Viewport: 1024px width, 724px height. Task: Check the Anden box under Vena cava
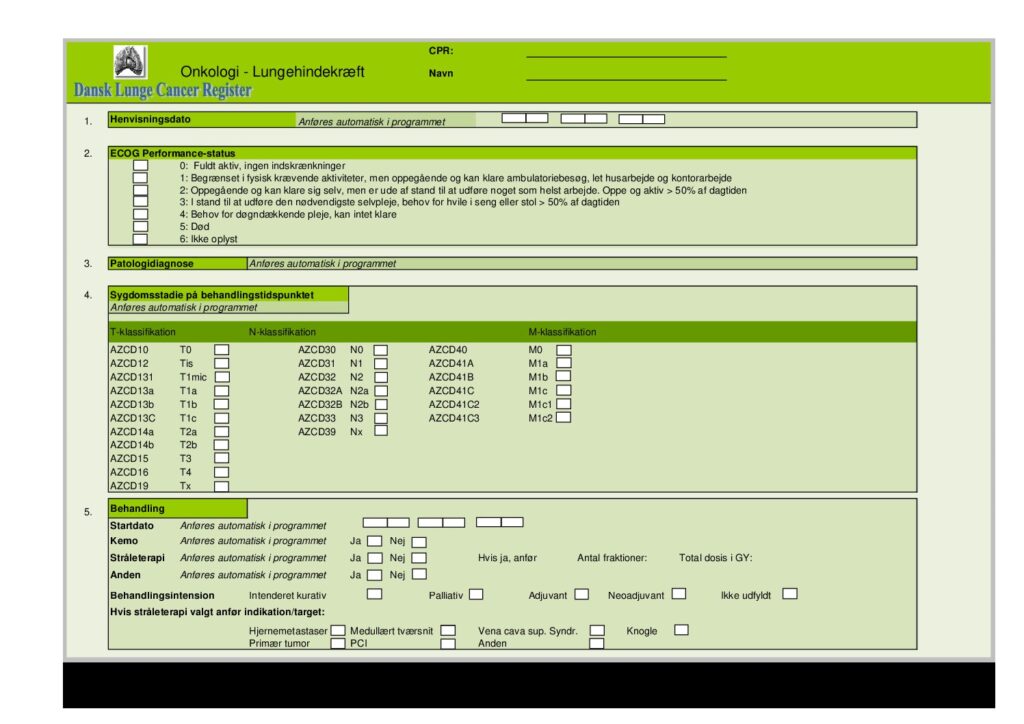coord(596,644)
